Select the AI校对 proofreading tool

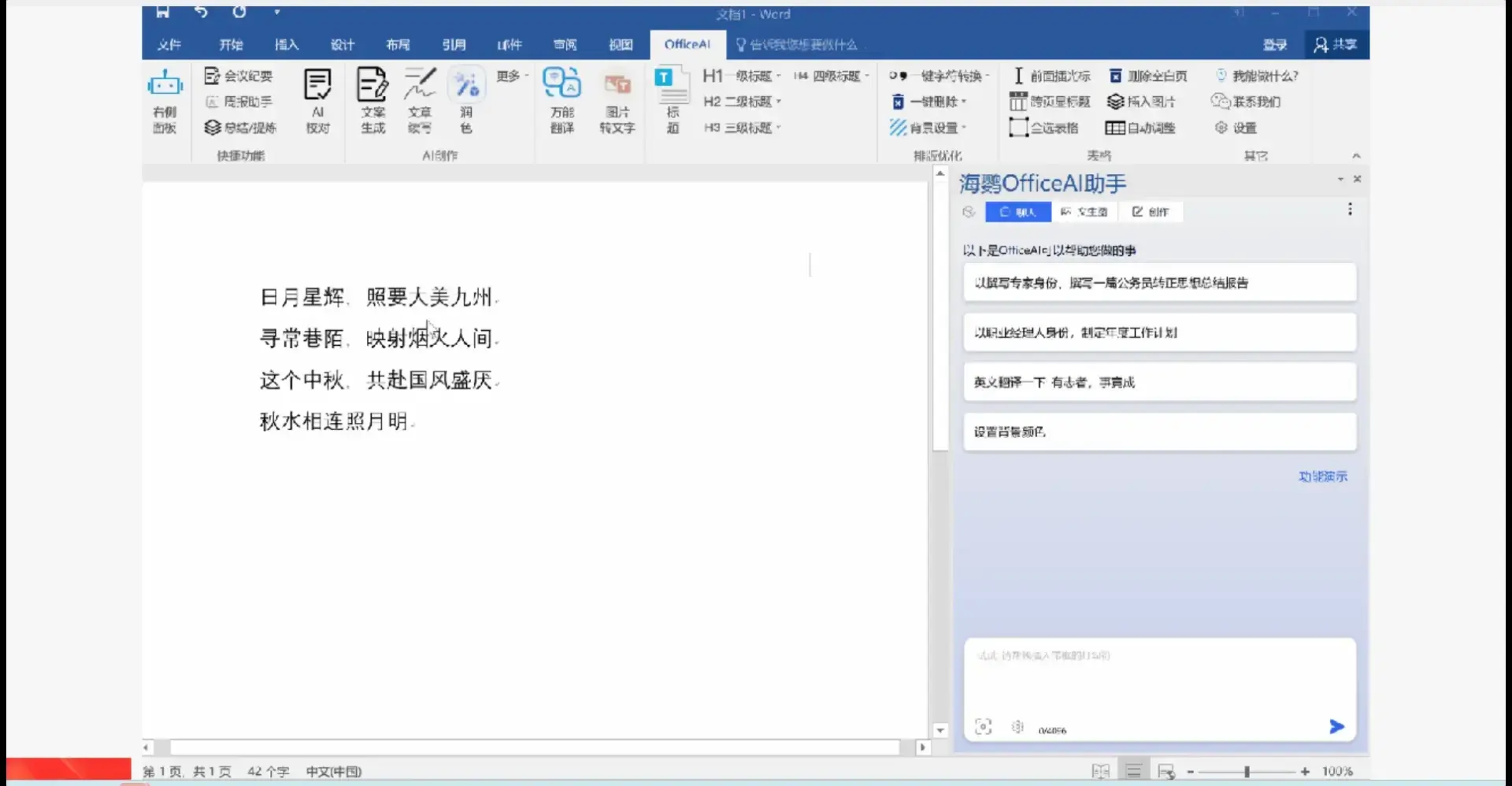[317, 101]
